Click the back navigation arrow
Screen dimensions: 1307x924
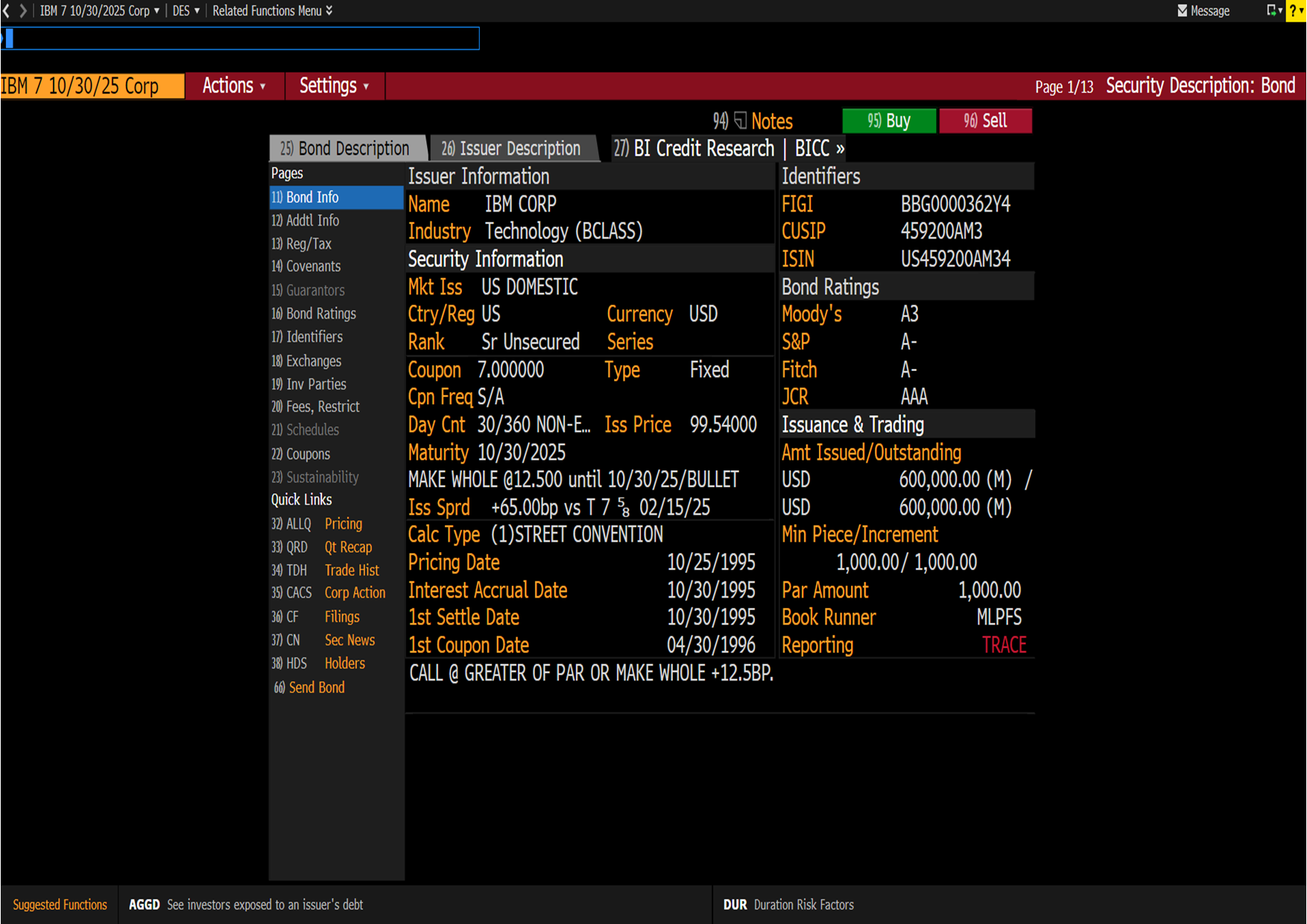7,10
